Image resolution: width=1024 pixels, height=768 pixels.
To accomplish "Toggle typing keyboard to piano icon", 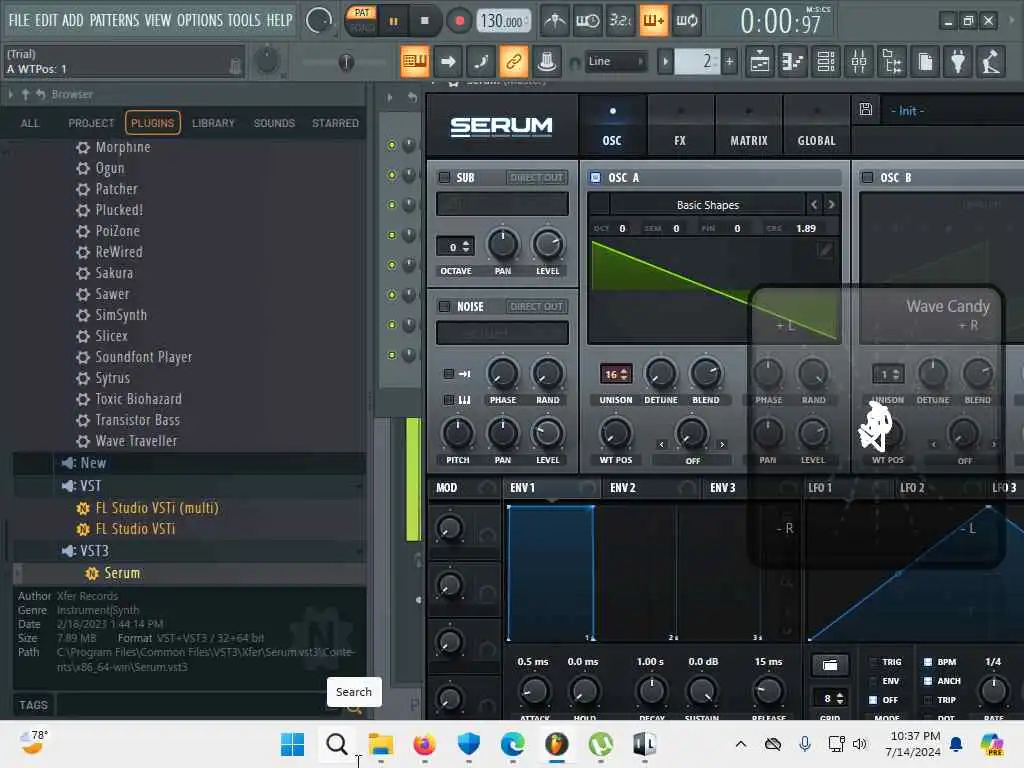I will click(415, 61).
